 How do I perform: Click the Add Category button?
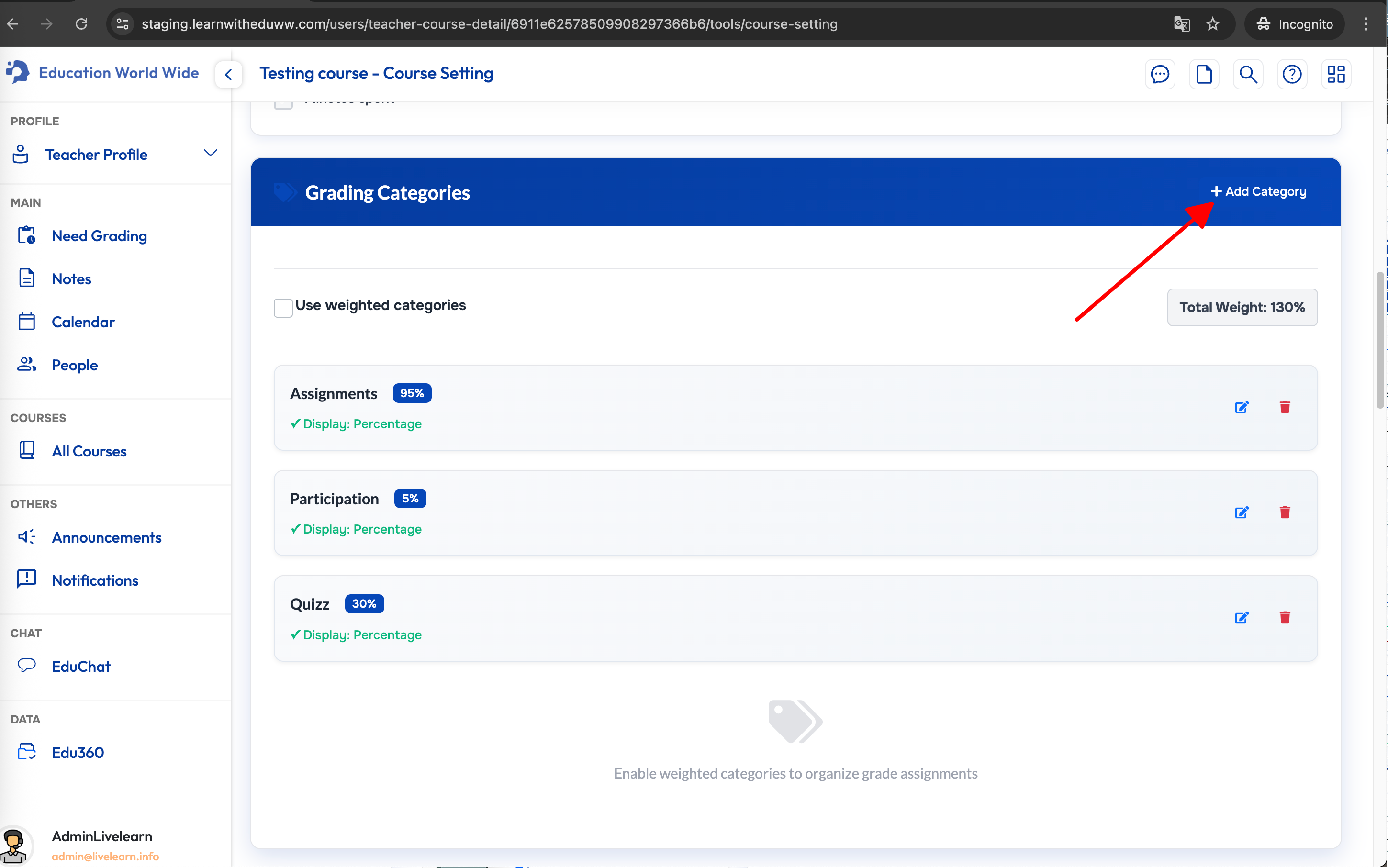1259,192
